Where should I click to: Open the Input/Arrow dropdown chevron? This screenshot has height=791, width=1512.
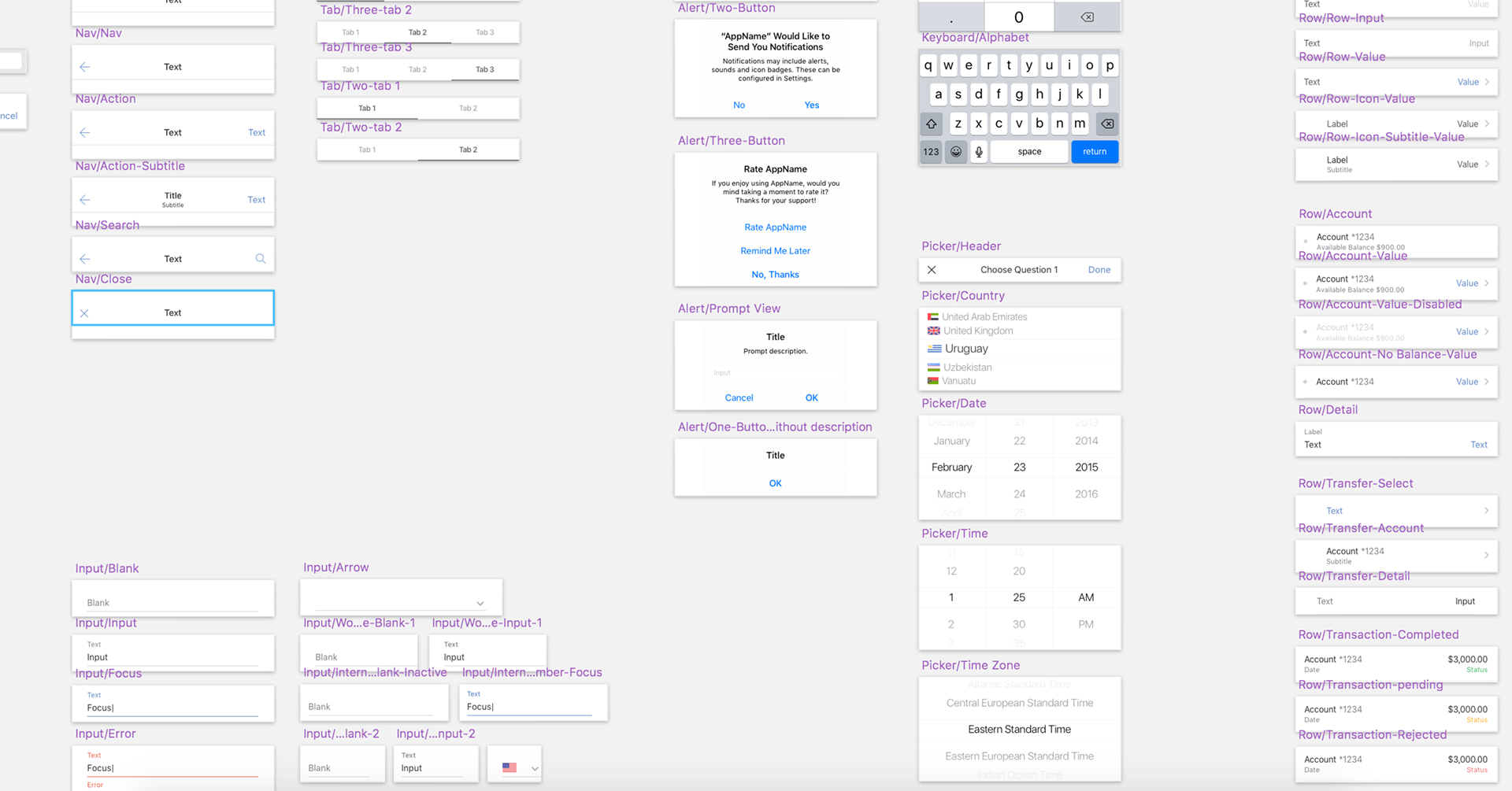(x=480, y=604)
